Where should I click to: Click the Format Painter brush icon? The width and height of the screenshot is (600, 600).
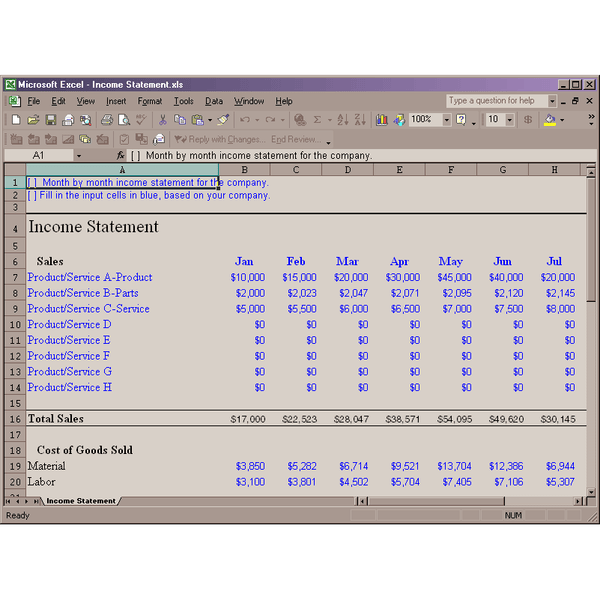(x=223, y=120)
